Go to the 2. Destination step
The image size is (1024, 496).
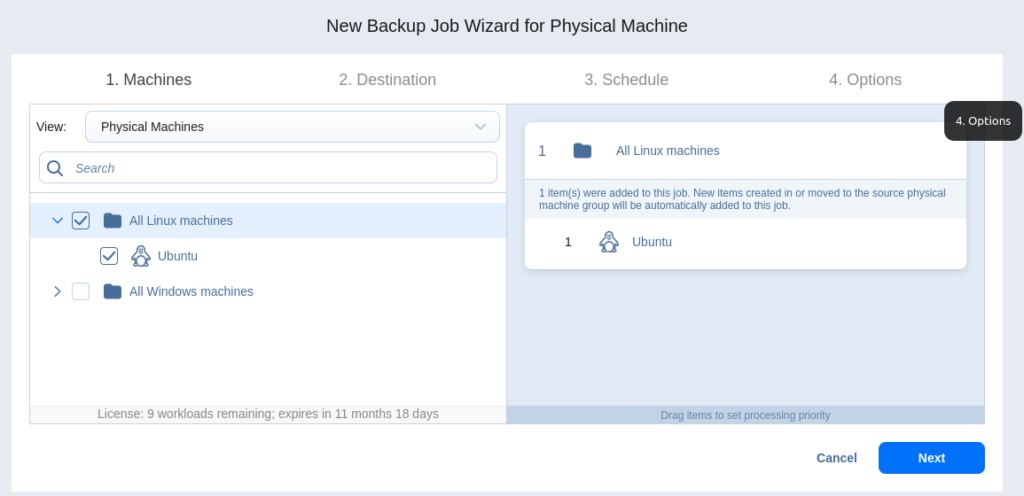click(x=387, y=80)
